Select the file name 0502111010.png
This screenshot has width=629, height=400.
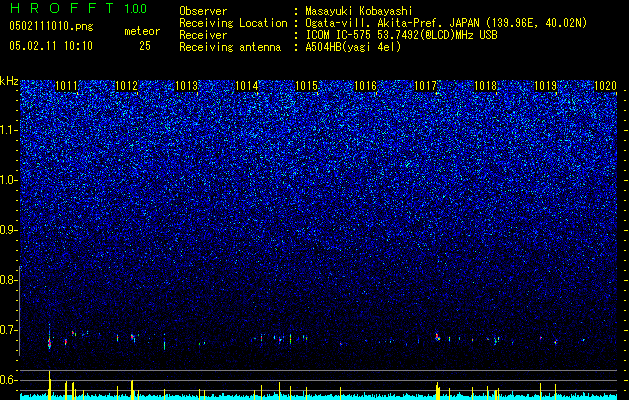(x=51, y=26)
